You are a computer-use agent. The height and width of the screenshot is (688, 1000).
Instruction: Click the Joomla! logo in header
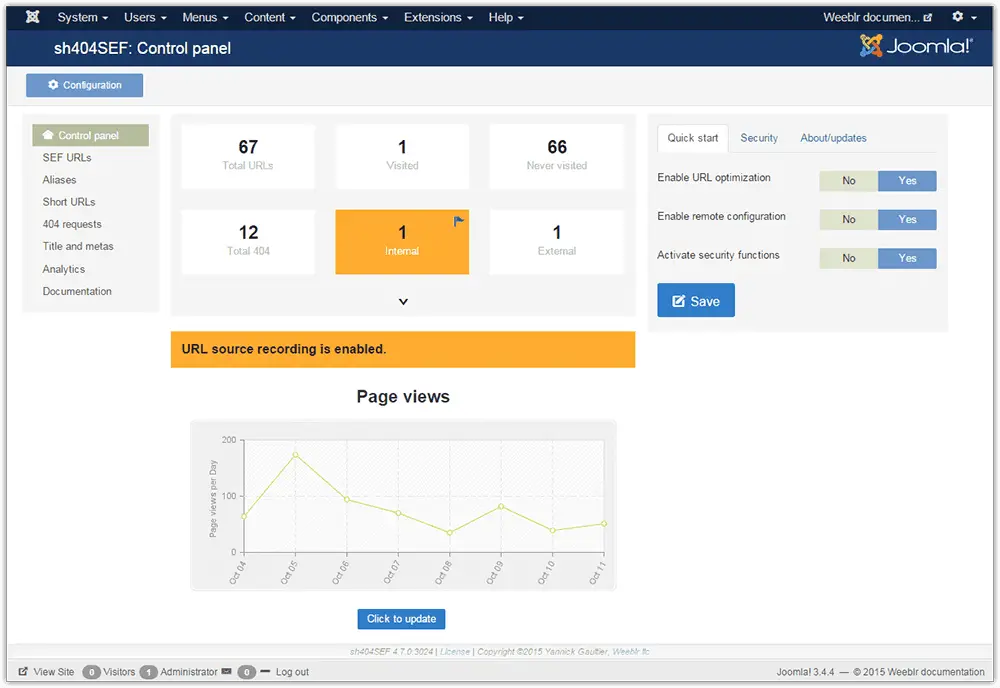coord(916,46)
